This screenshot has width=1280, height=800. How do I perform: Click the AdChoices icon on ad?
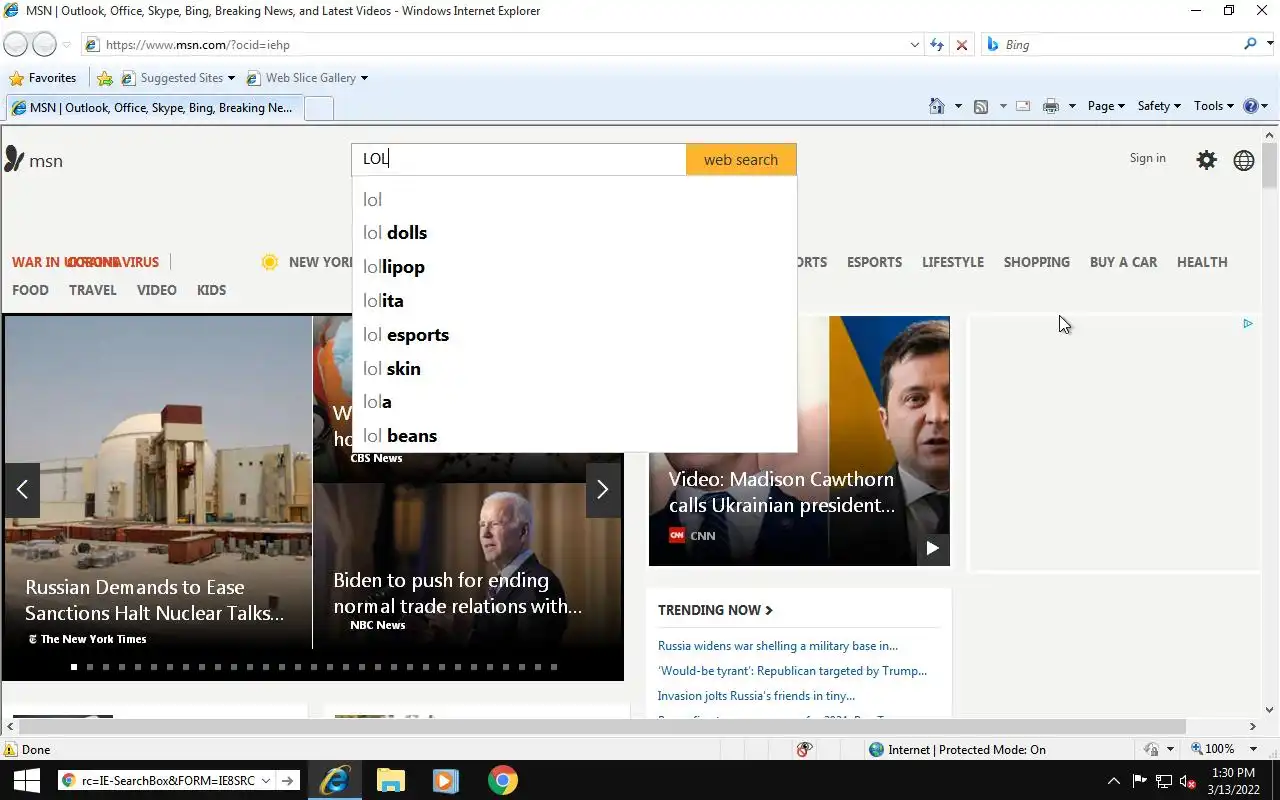click(1247, 323)
